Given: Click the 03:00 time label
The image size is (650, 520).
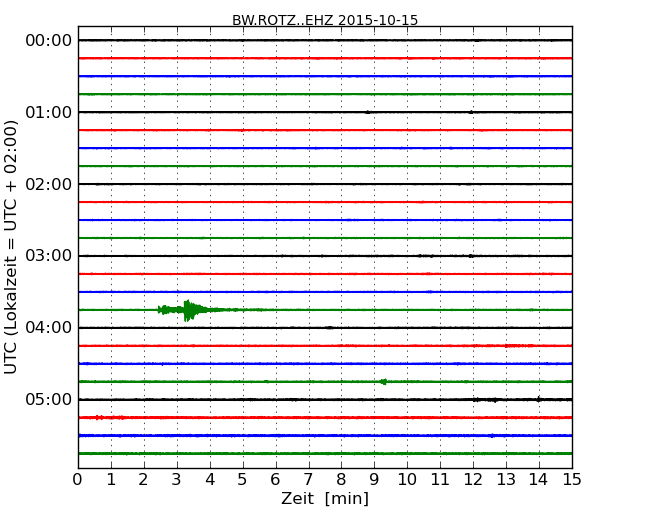Looking at the screenshot, I should pyautogui.click(x=49, y=255).
